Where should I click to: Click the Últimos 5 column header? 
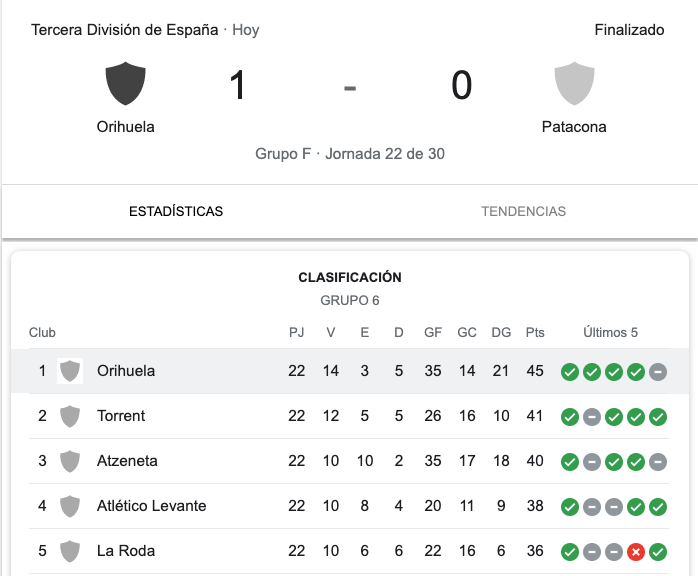pyautogui.click(x=611, y=333)
